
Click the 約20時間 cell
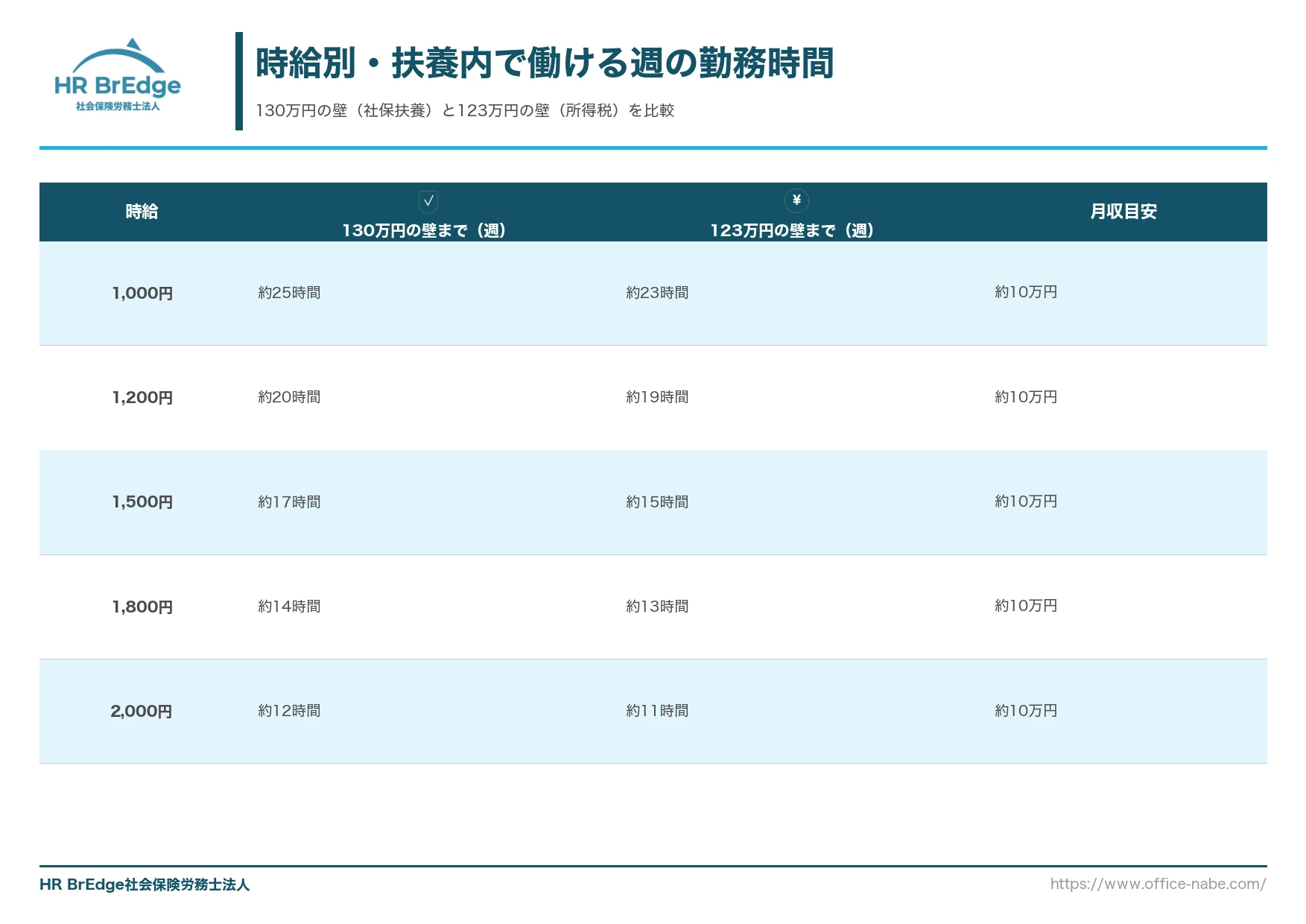(x=289, y=397)
